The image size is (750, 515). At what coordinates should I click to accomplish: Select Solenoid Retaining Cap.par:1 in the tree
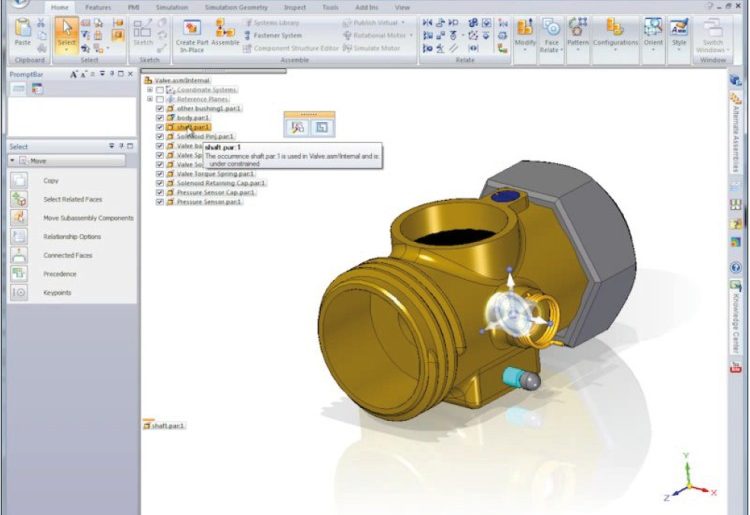tap(221, 183)
